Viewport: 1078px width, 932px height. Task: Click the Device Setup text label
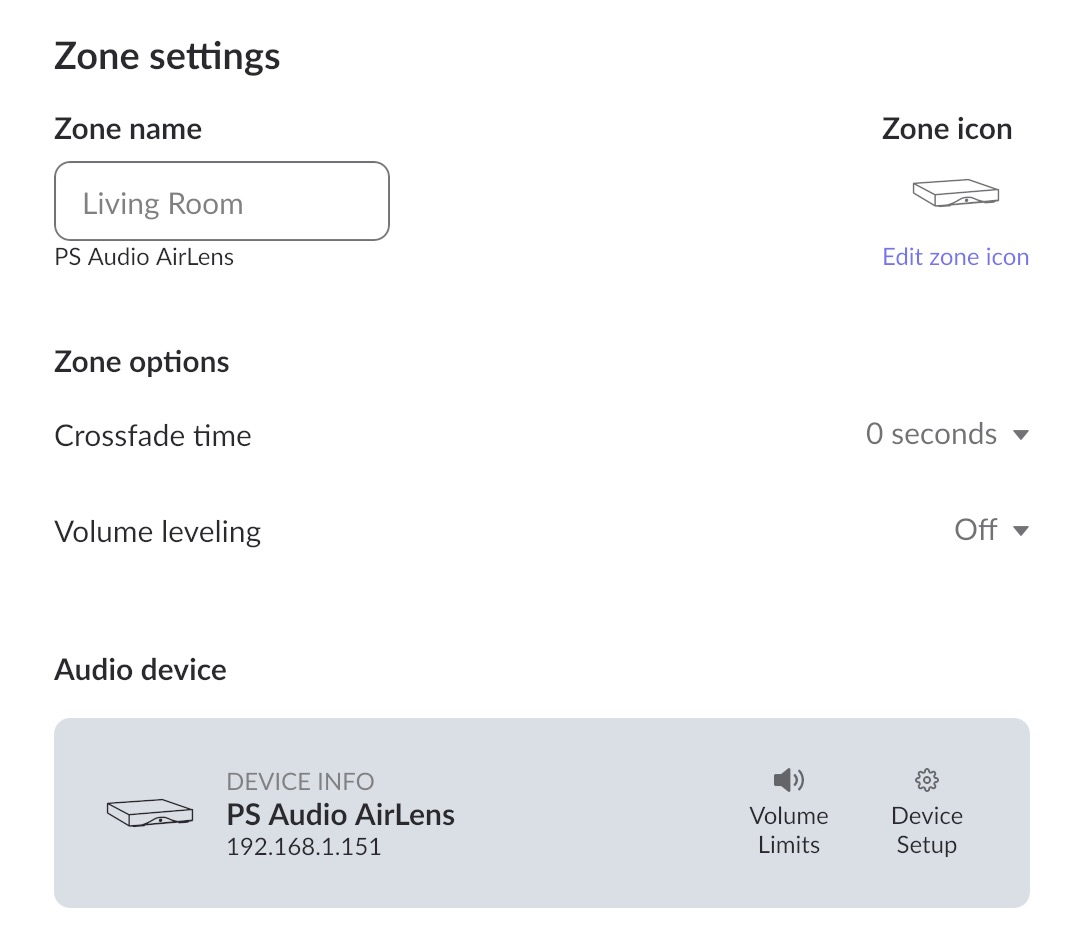click(927, 830)
